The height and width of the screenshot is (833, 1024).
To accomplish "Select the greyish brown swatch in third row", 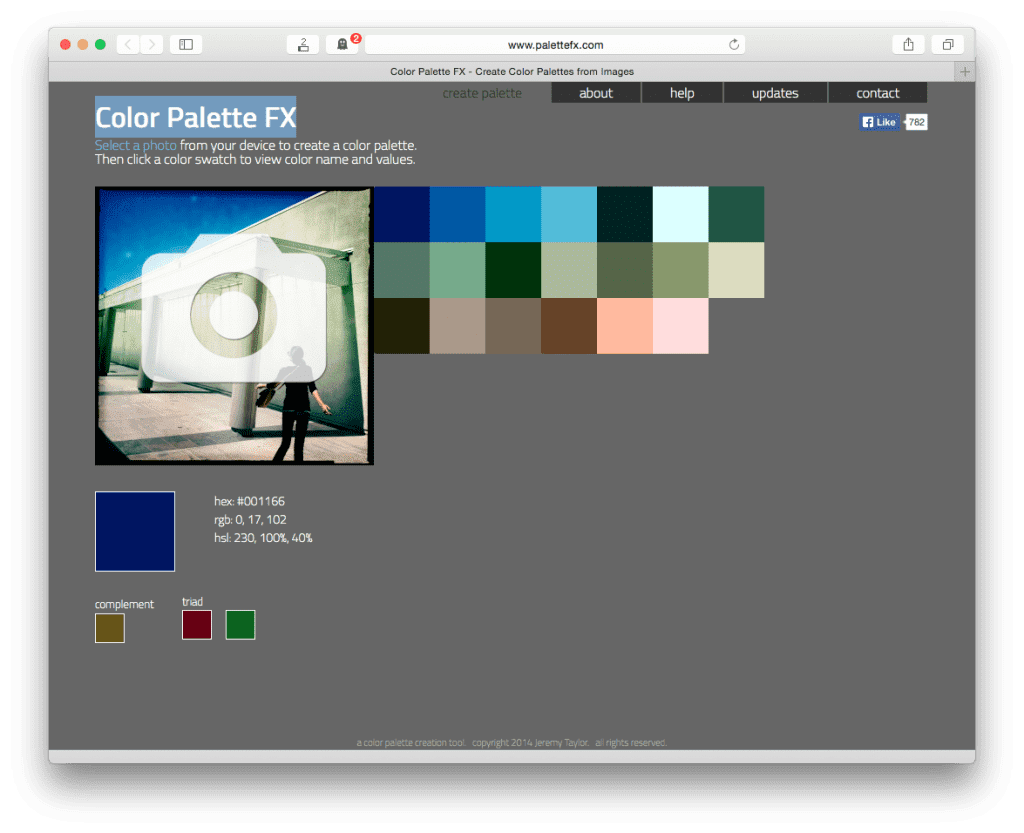I will point(513,326).
